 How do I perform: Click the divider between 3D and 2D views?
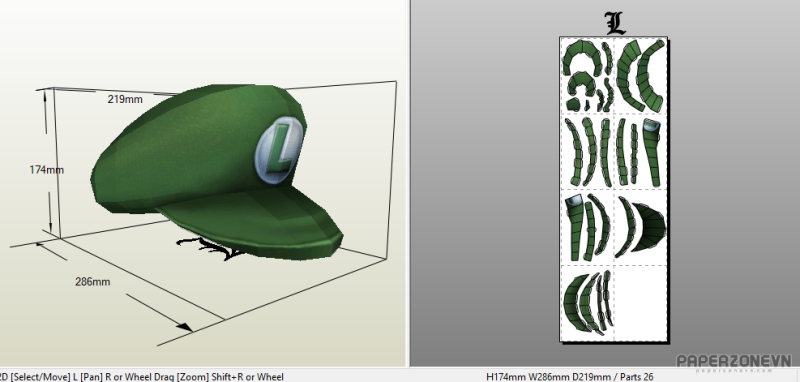click(x=408, y=183)
